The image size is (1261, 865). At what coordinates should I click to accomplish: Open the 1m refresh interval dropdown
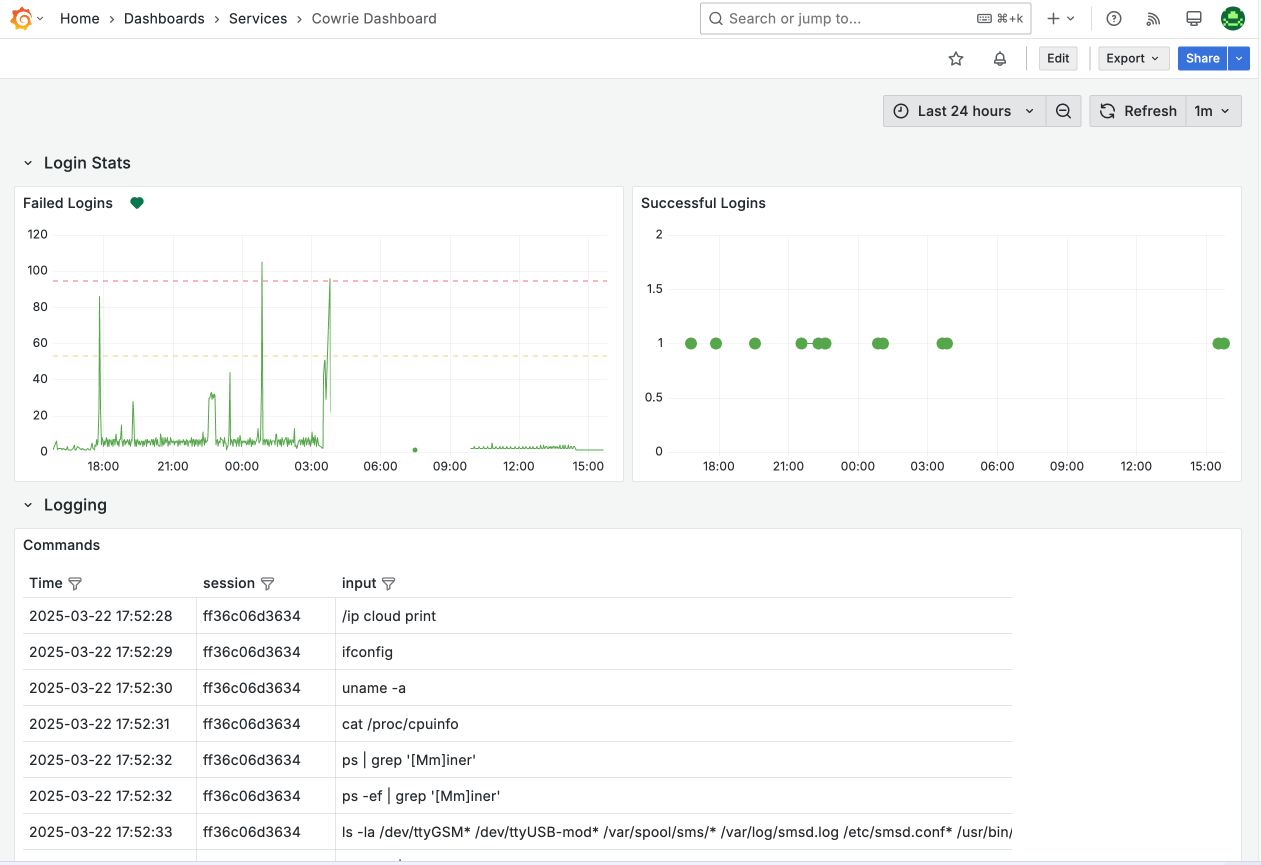[1214, 111]
